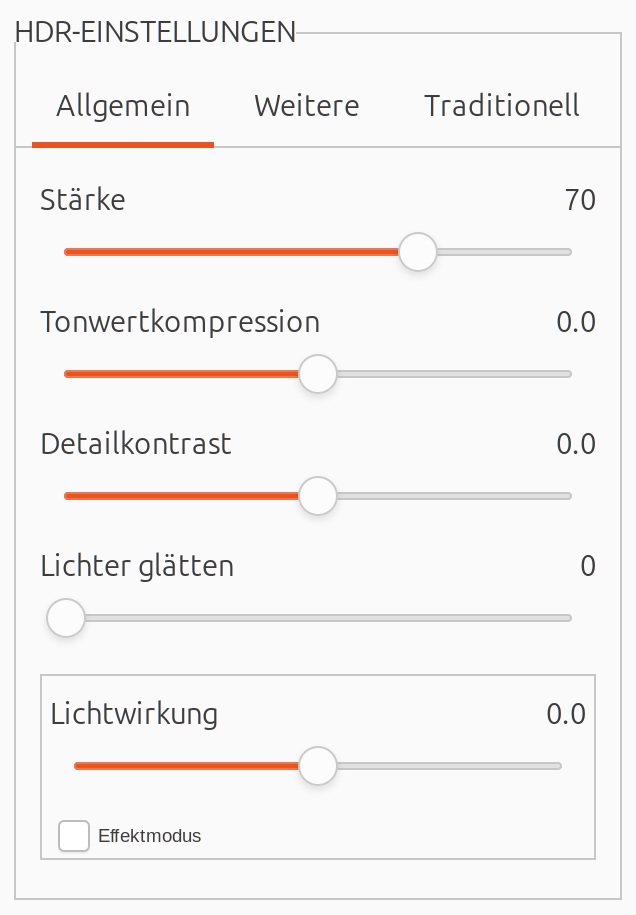Click the Lichtwirkung value field
This screenshot has width=636, height=915.
(566, 714)
